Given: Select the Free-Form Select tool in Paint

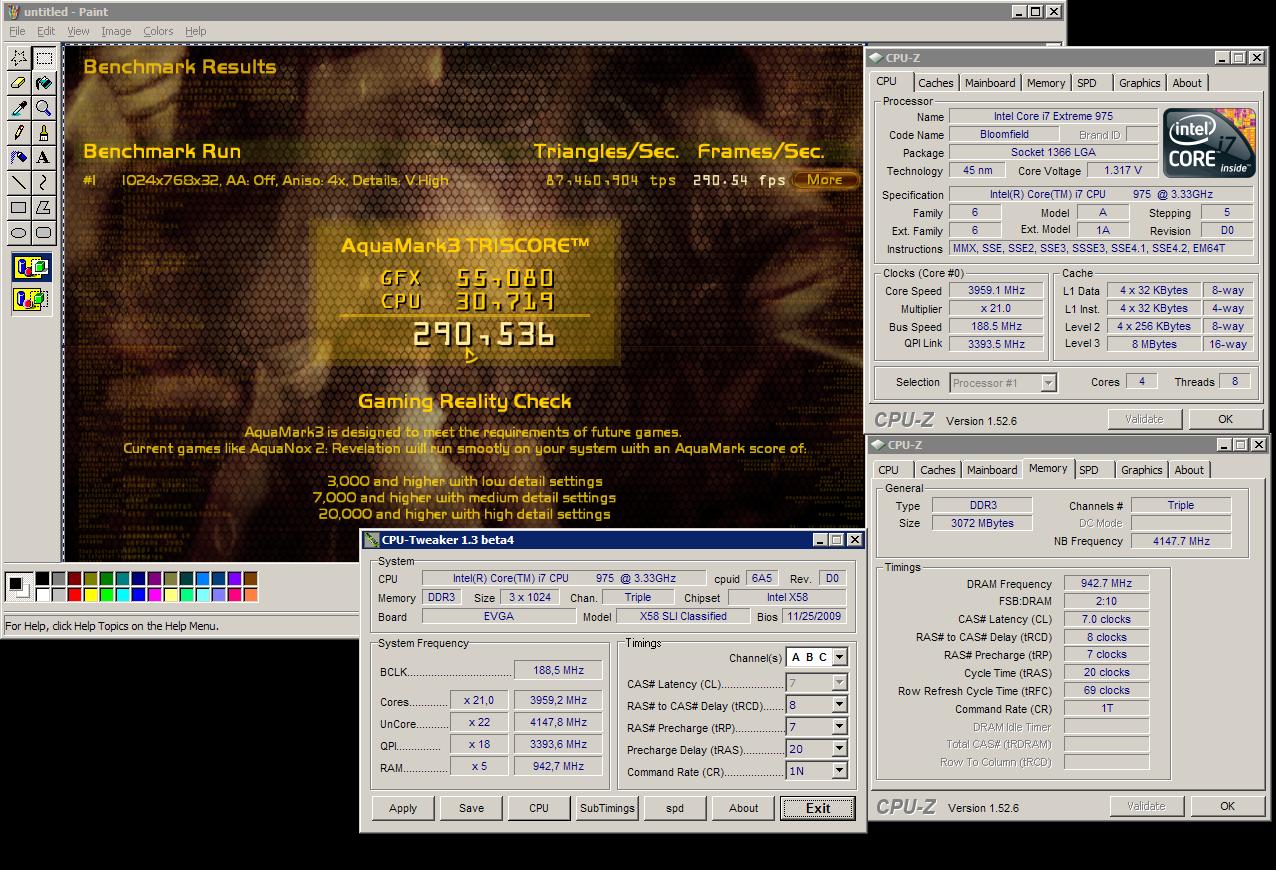Looking at the screenshot, I should [19, 58].
